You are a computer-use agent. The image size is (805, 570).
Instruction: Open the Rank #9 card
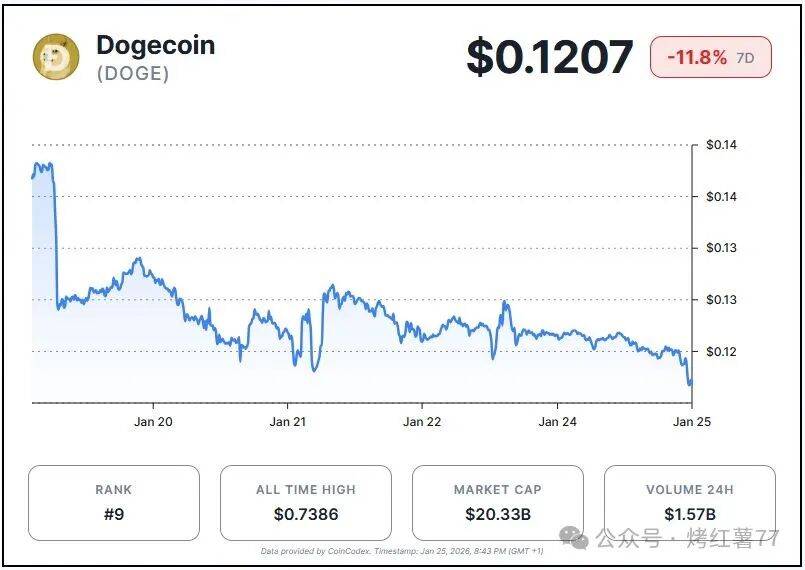[x=113, y=503]
